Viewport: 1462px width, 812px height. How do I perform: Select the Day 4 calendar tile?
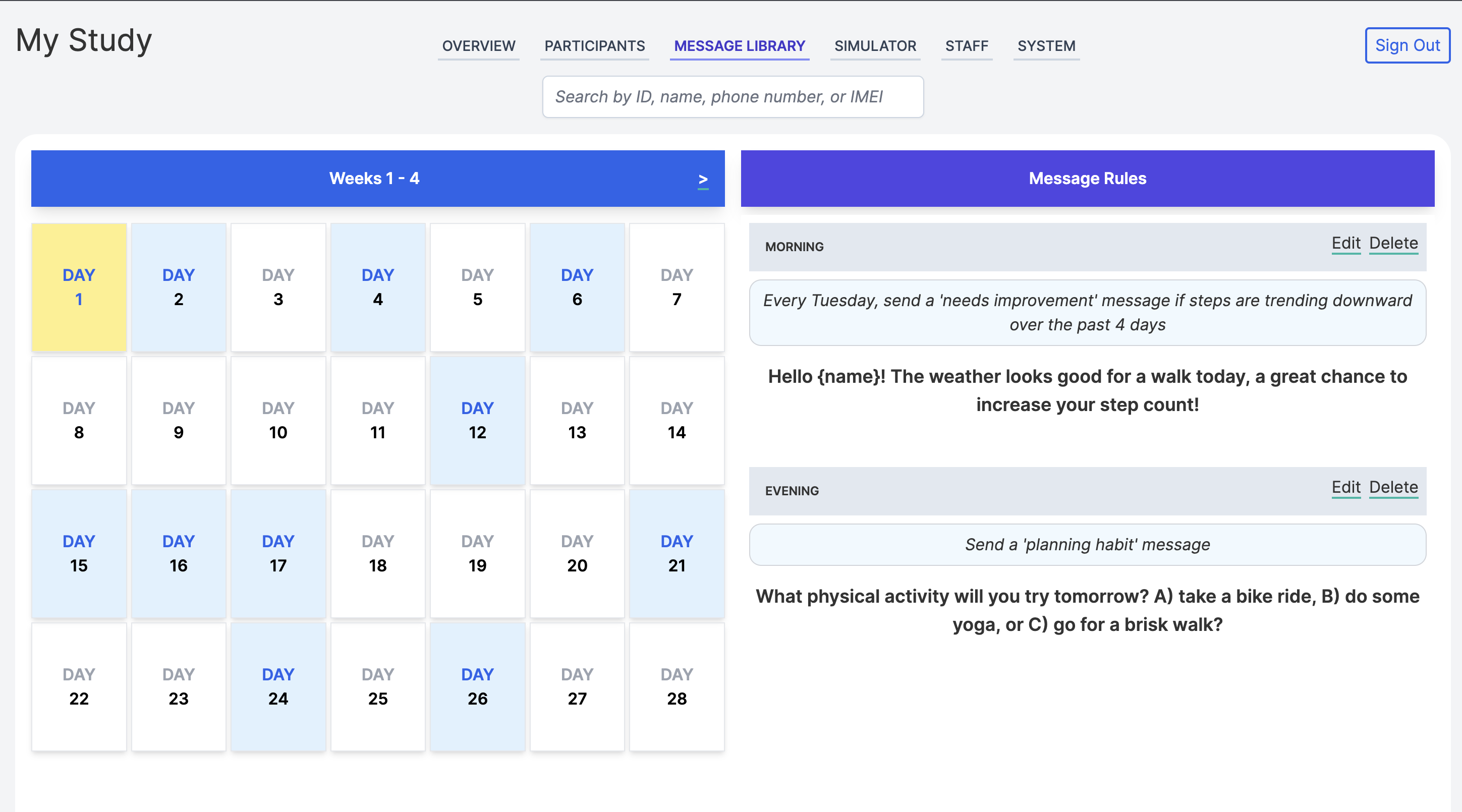pos(377,287)
